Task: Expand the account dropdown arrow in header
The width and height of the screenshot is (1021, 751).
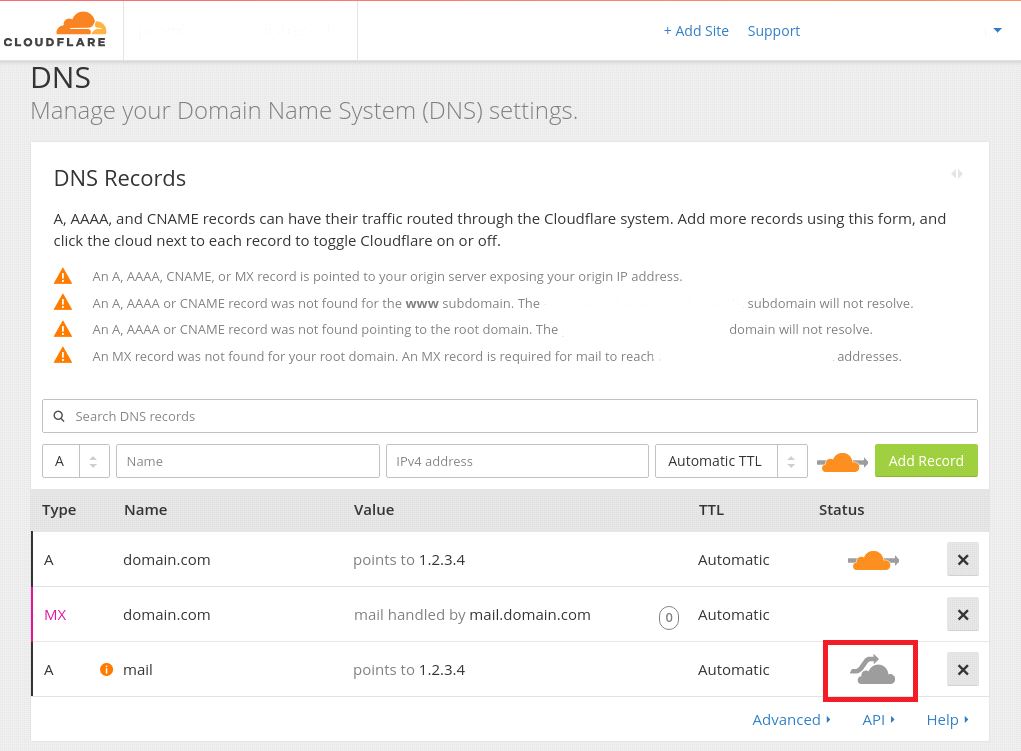Action: coord(997,31)
